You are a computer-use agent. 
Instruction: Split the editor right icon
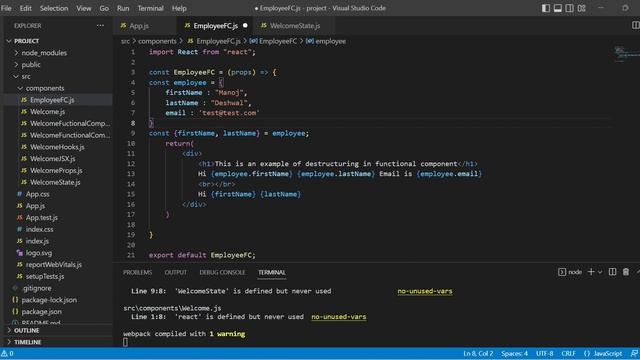click(635, 25)
